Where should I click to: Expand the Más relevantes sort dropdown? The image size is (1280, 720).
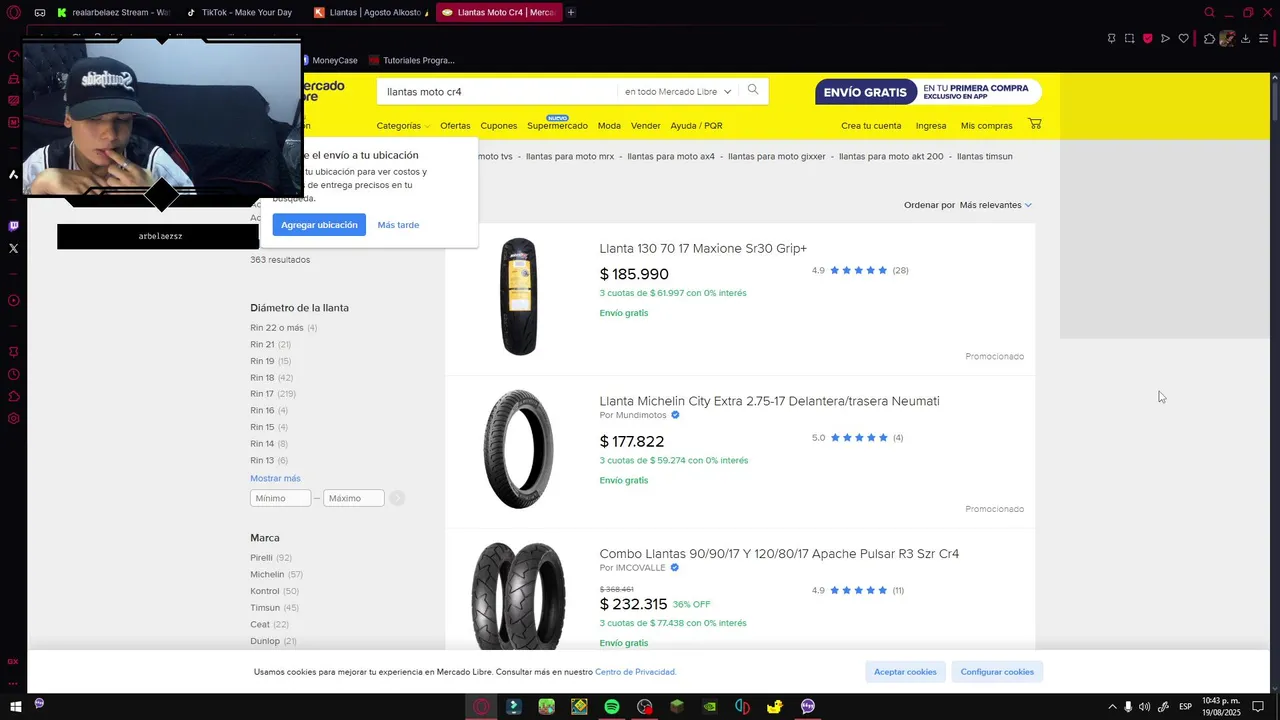pyautogui.click(x=995, y=205)
